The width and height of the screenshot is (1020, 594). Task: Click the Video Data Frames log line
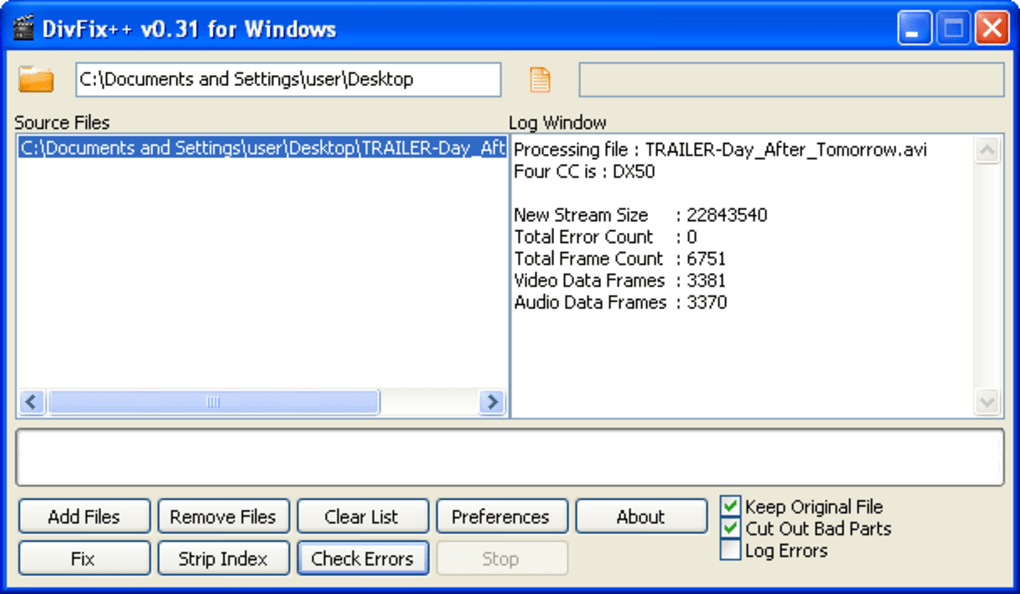(x=620, y=280)
